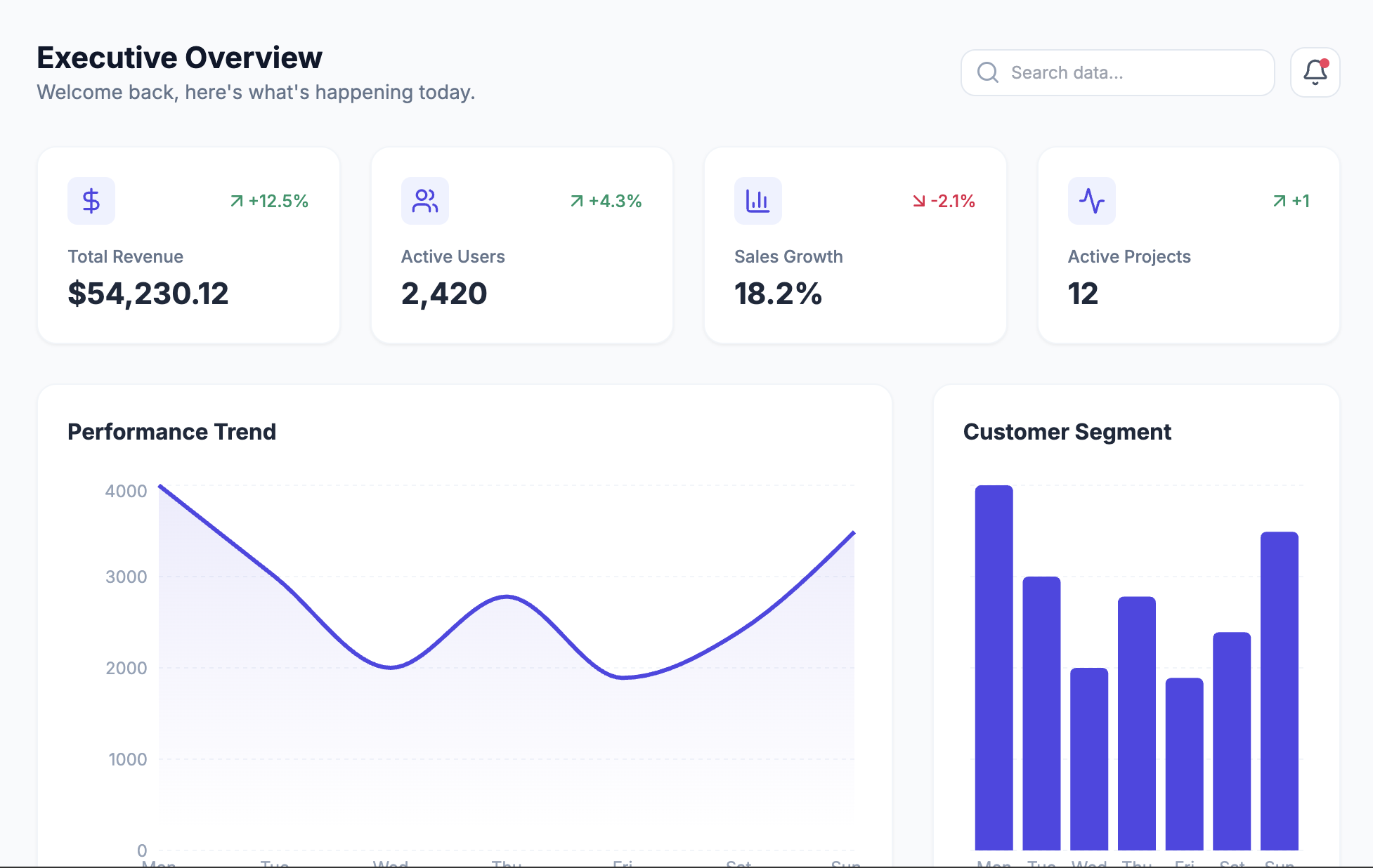This screenshot has width=1373, height=868.
Task: Select the Sales Growth 18.2% value
Action: coord(778,294)
